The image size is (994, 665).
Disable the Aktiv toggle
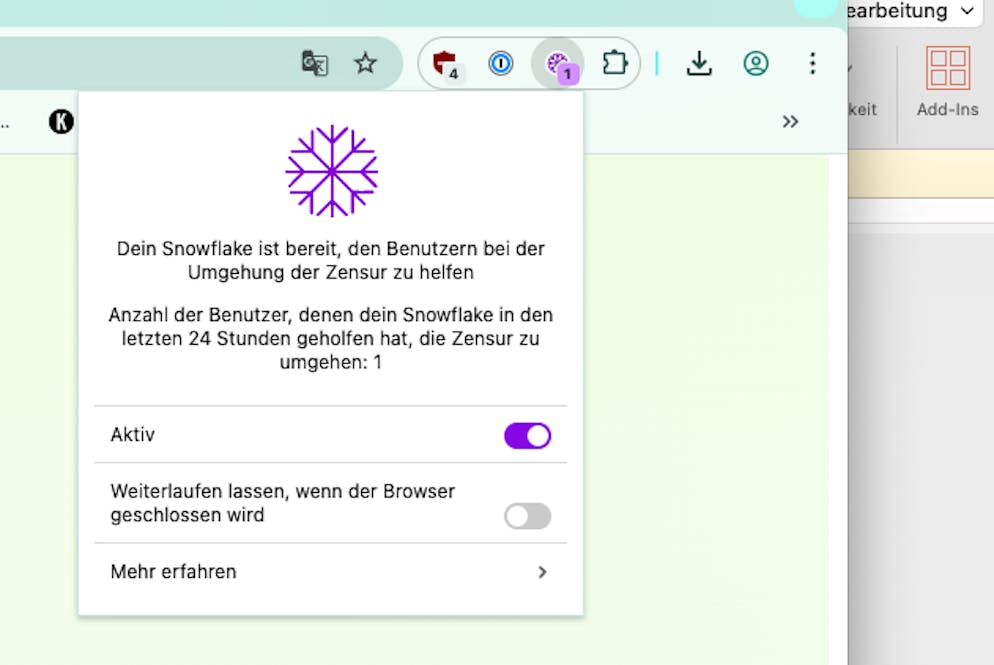527,435
